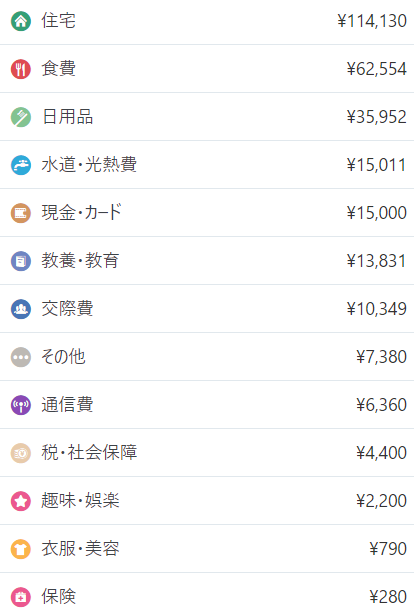Click the blue faucet icon for 水道・光熱費
The image size is (414, 614).
click(x=21, y=165)
